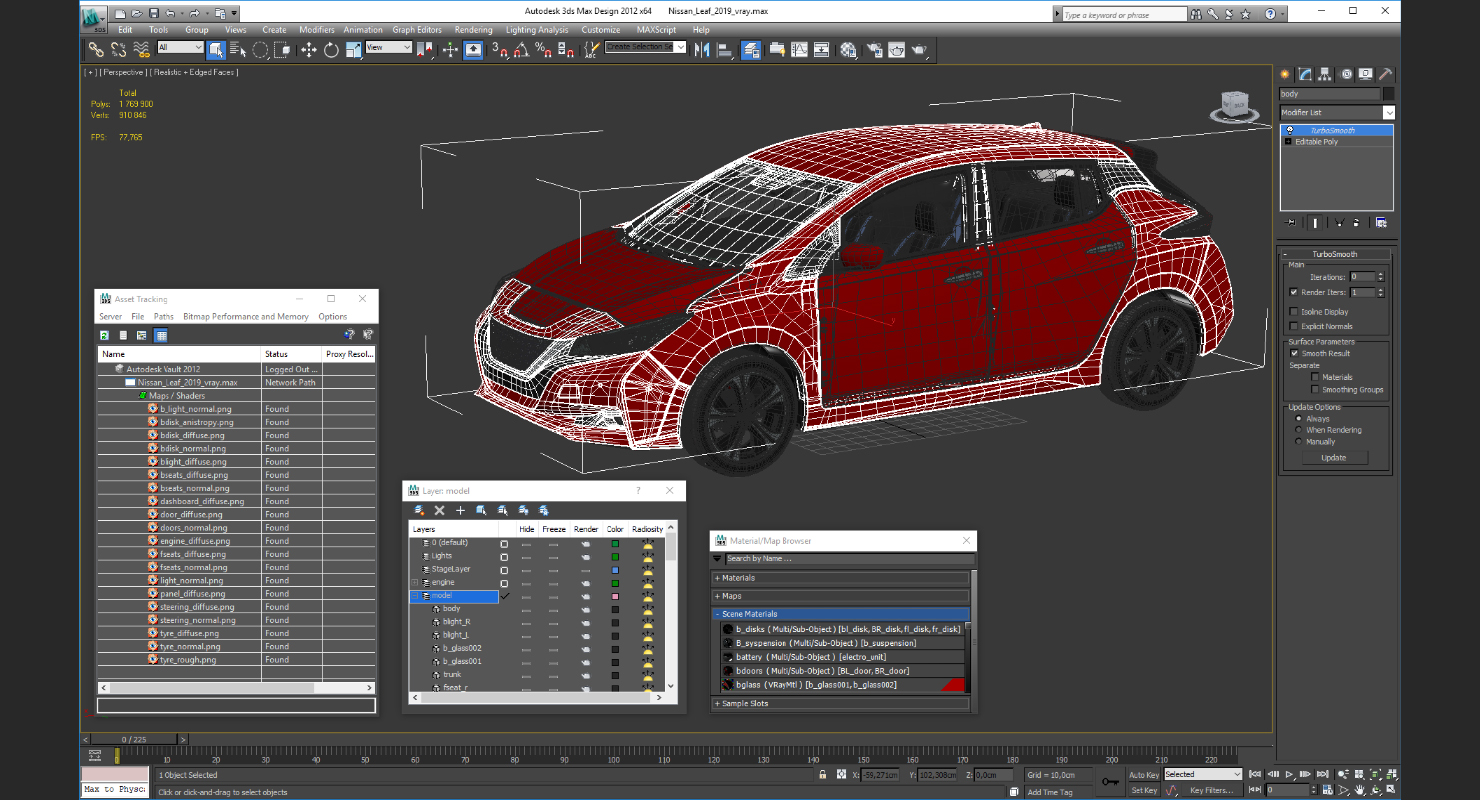This screenshot has height=800, width=1480.
Task: Click the Key Filters button
Action: 1211,790
